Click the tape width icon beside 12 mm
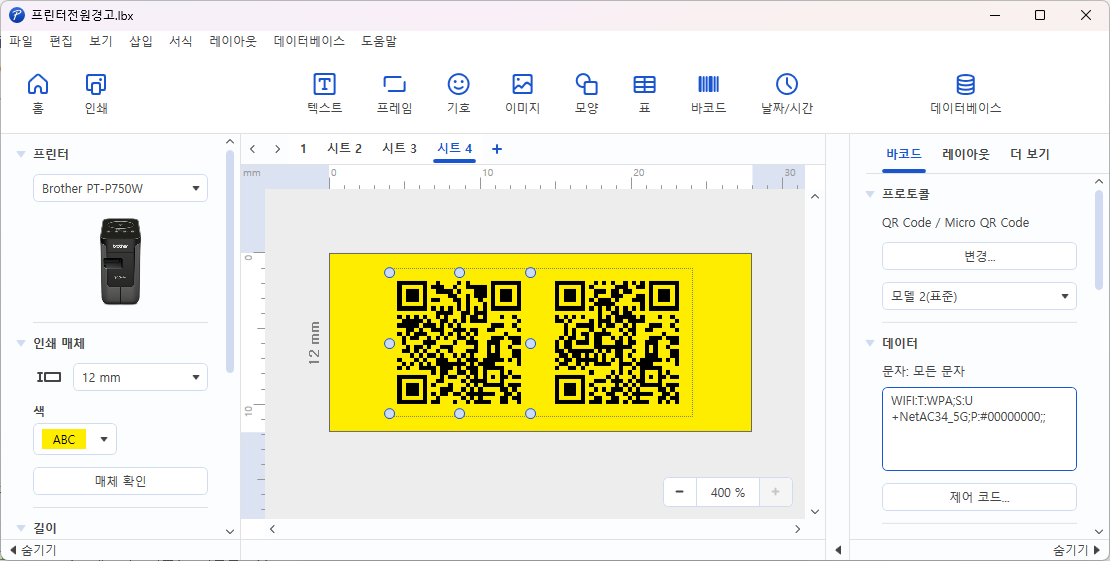 pos(49,378)
